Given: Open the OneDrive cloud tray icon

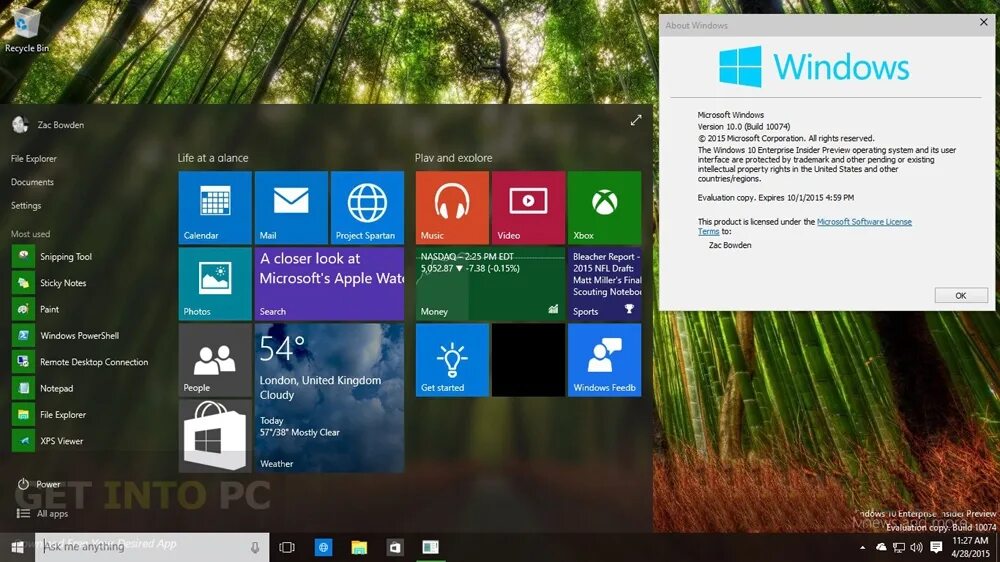Looking at the screenshot, I should 881,547.
